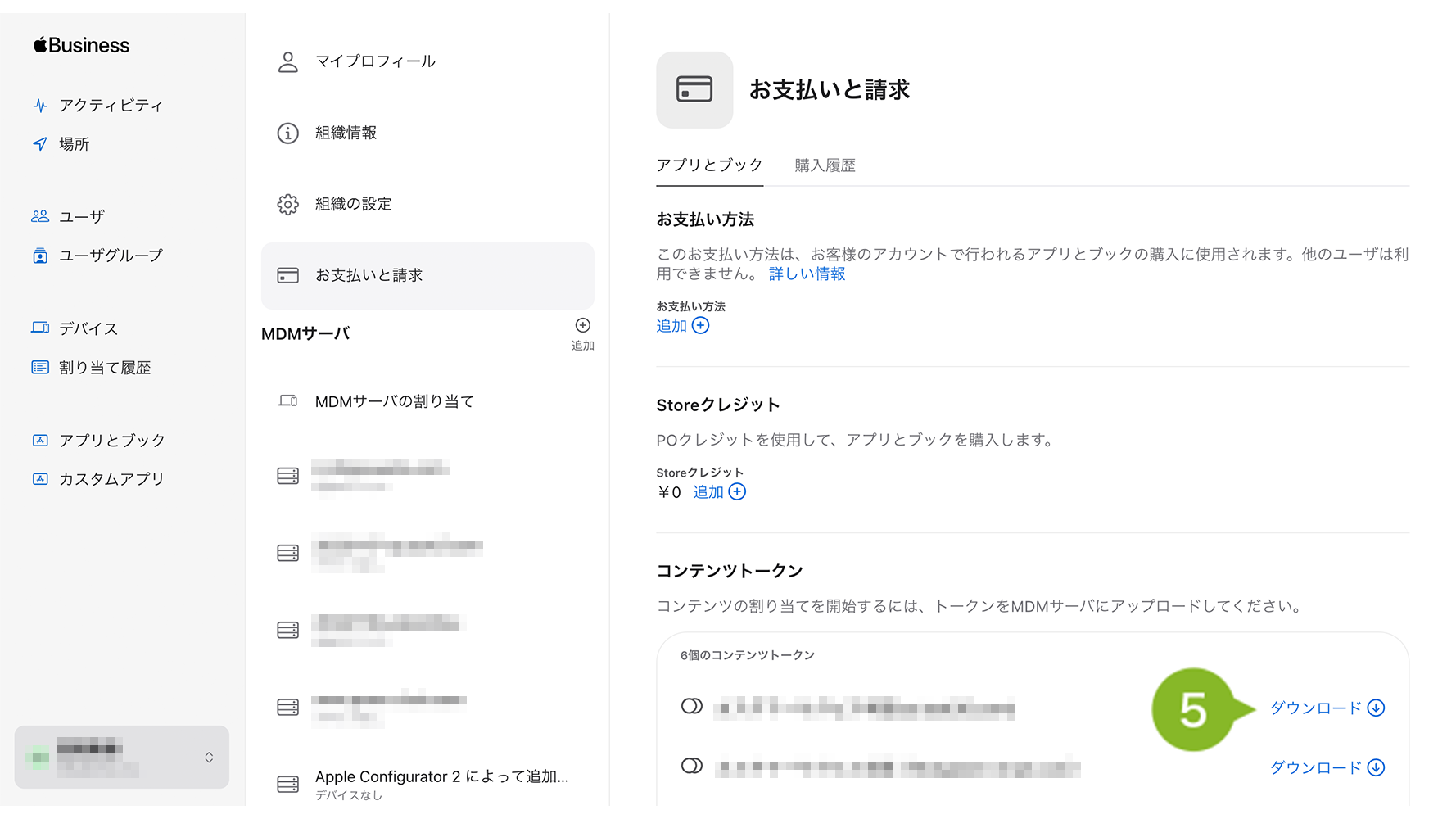
Task: Click the plus icon to add MDM server
Action: (582, 326)
